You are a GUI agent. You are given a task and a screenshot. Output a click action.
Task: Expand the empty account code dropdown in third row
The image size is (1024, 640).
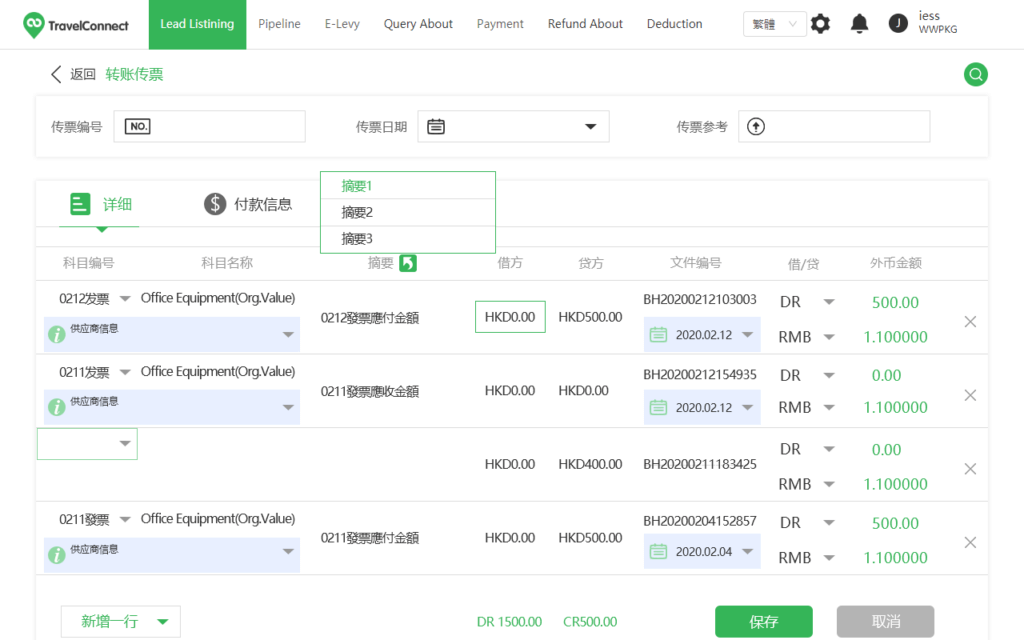tap(125, 444)
